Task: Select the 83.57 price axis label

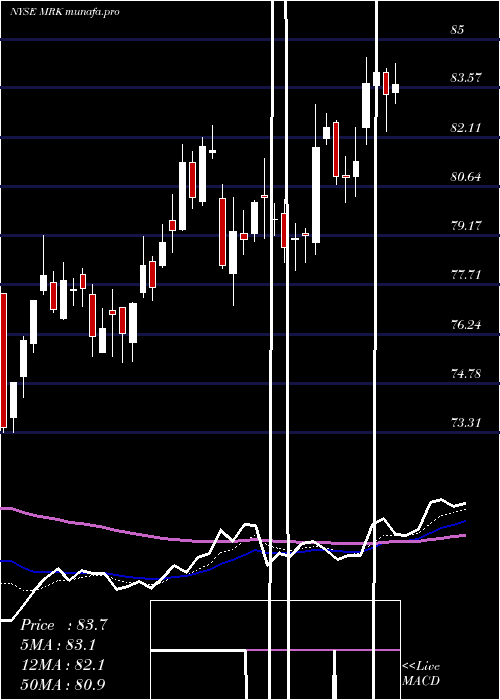Action: click(x=466, y=78)
